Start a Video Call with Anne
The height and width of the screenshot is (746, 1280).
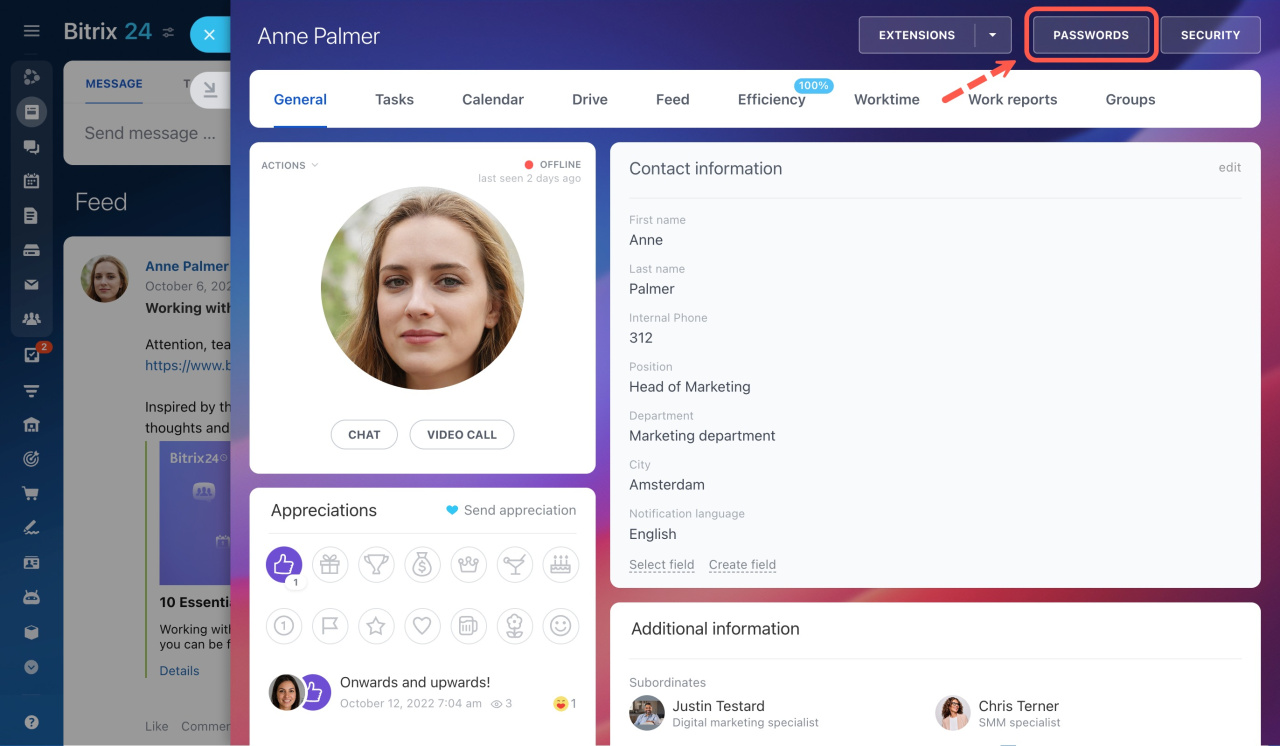[462, 435]
